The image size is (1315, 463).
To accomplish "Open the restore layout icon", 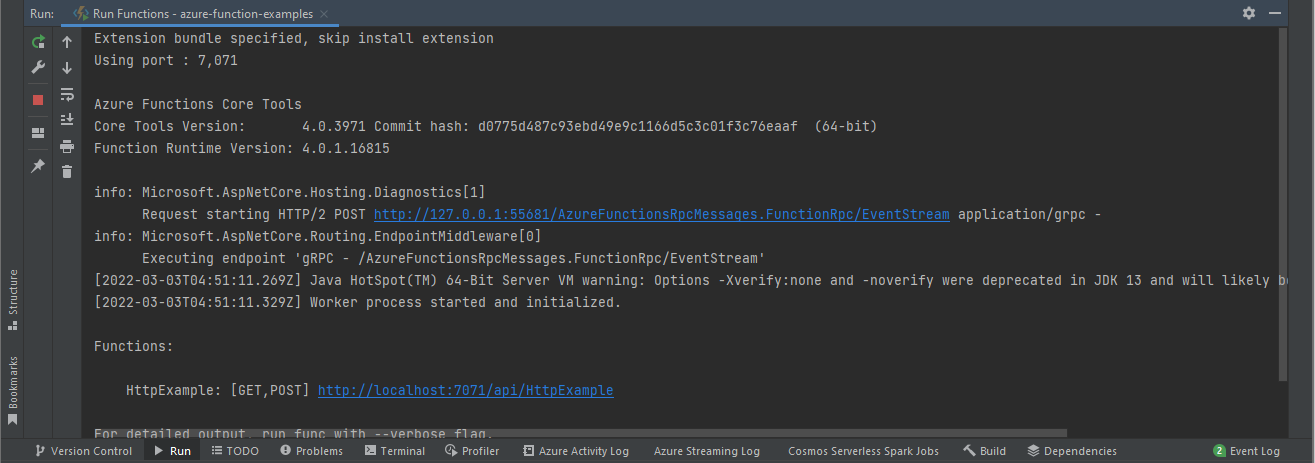I will 38,132.
